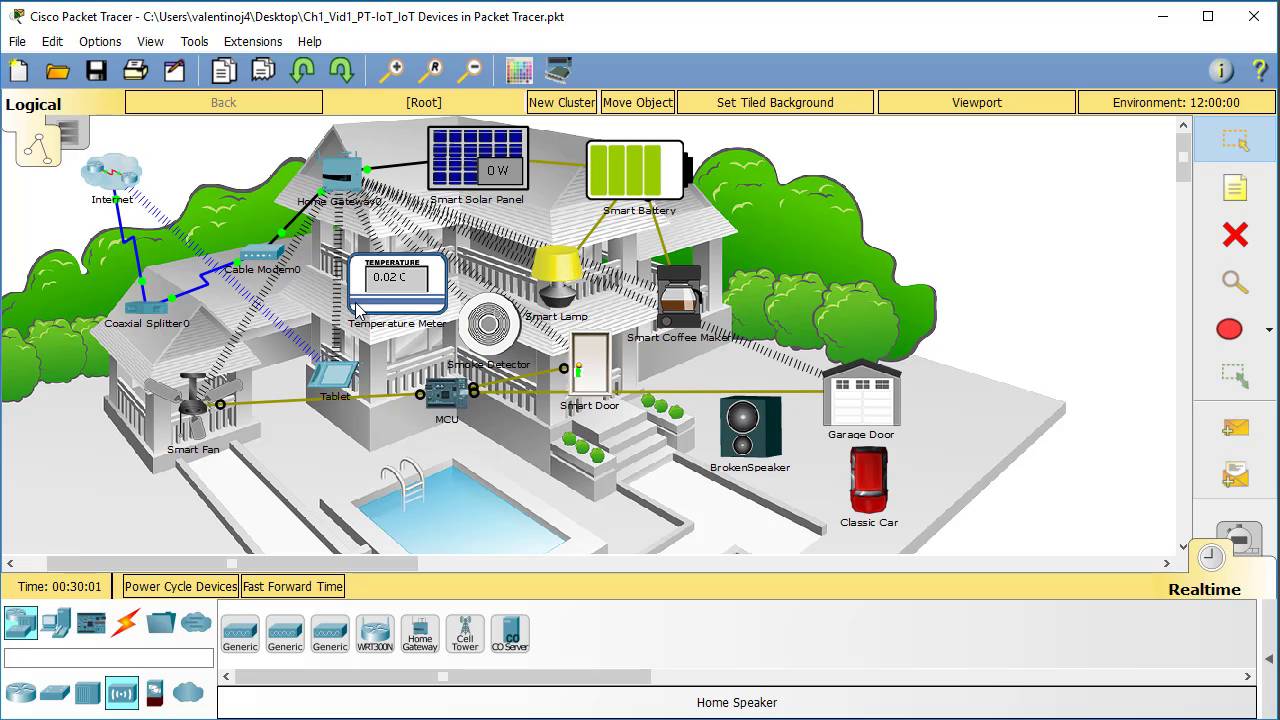Image resolution: width=1280 pixels, height=720 pixels.
Task: Click the Zoom In magnifier icon
Action: 391,70
